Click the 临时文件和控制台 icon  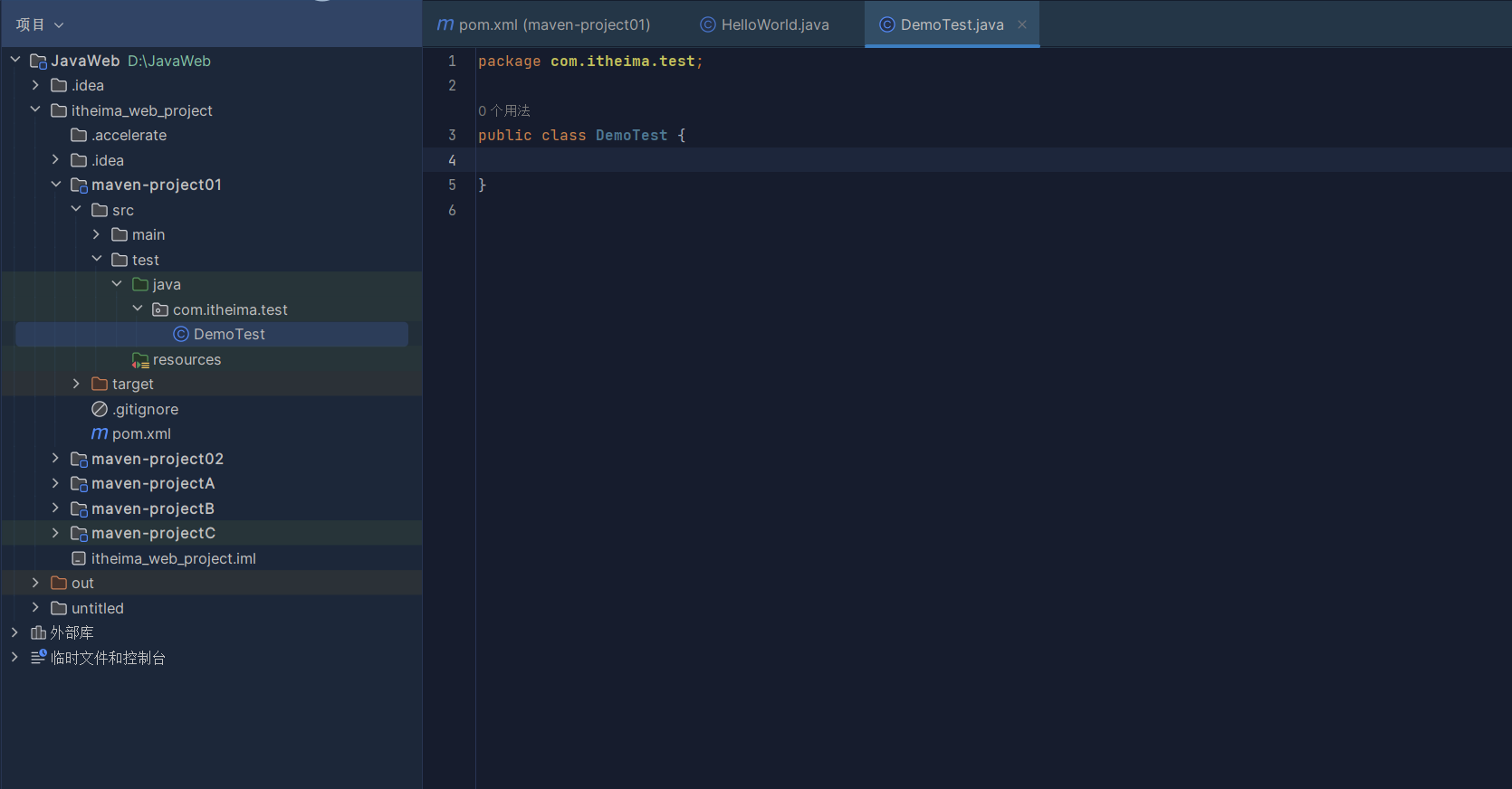click(38, 657)
